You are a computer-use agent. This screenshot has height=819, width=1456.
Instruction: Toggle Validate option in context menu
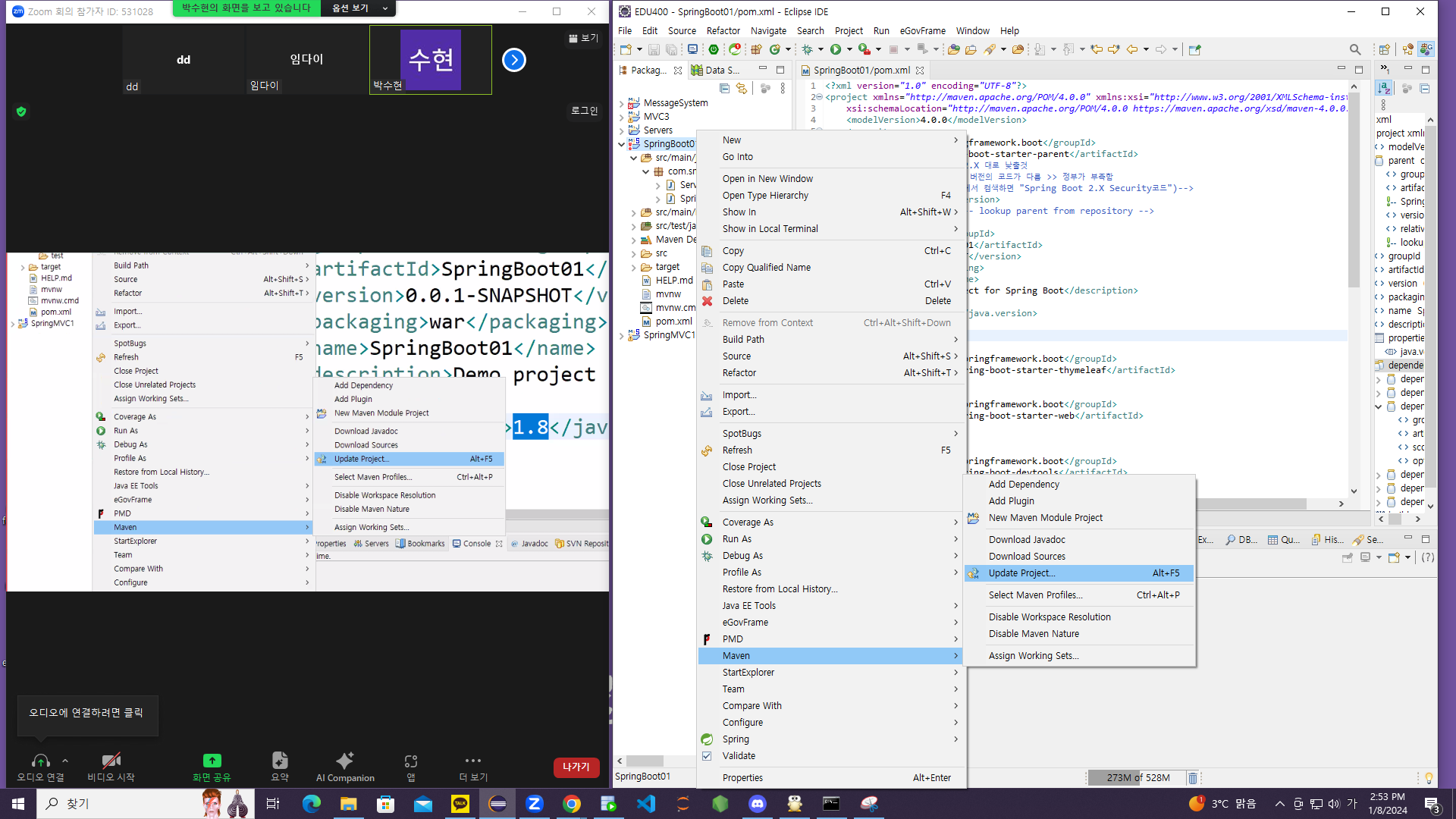738,756
